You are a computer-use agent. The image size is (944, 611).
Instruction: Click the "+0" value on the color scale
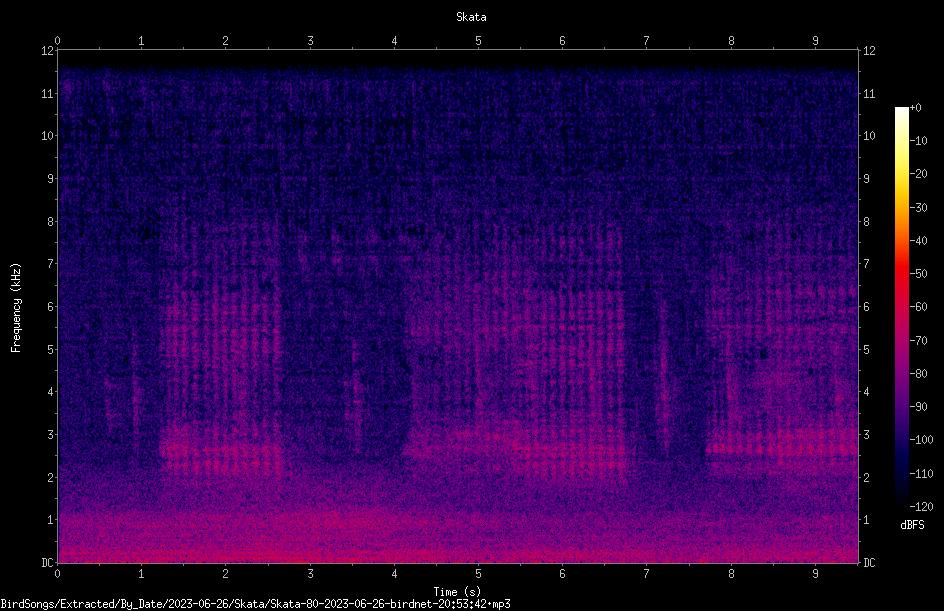point(915,108)
